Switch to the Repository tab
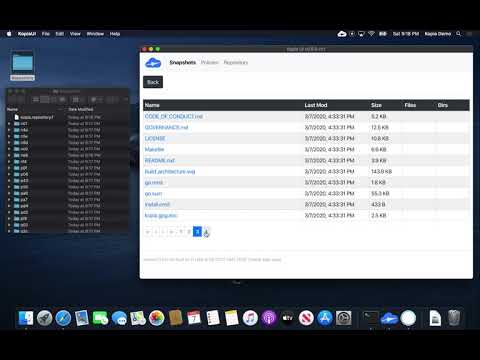The image size is (480, 360). 236,63
